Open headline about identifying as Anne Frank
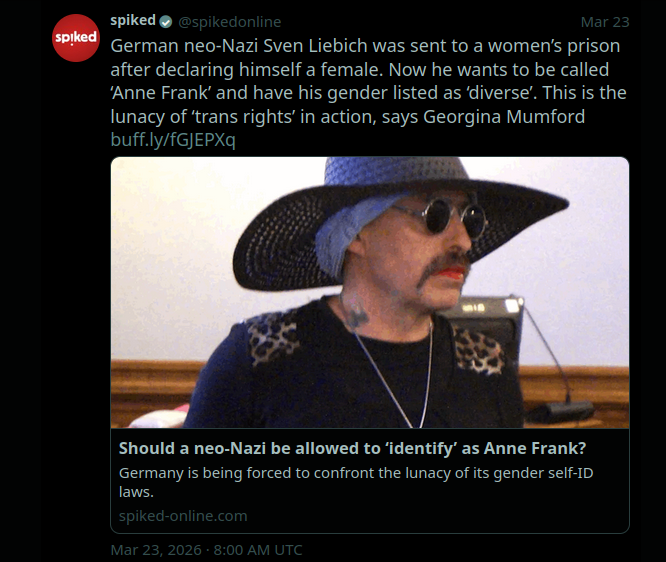The height and width of the screenshot is (562, 666). click(x=351, y=447)
